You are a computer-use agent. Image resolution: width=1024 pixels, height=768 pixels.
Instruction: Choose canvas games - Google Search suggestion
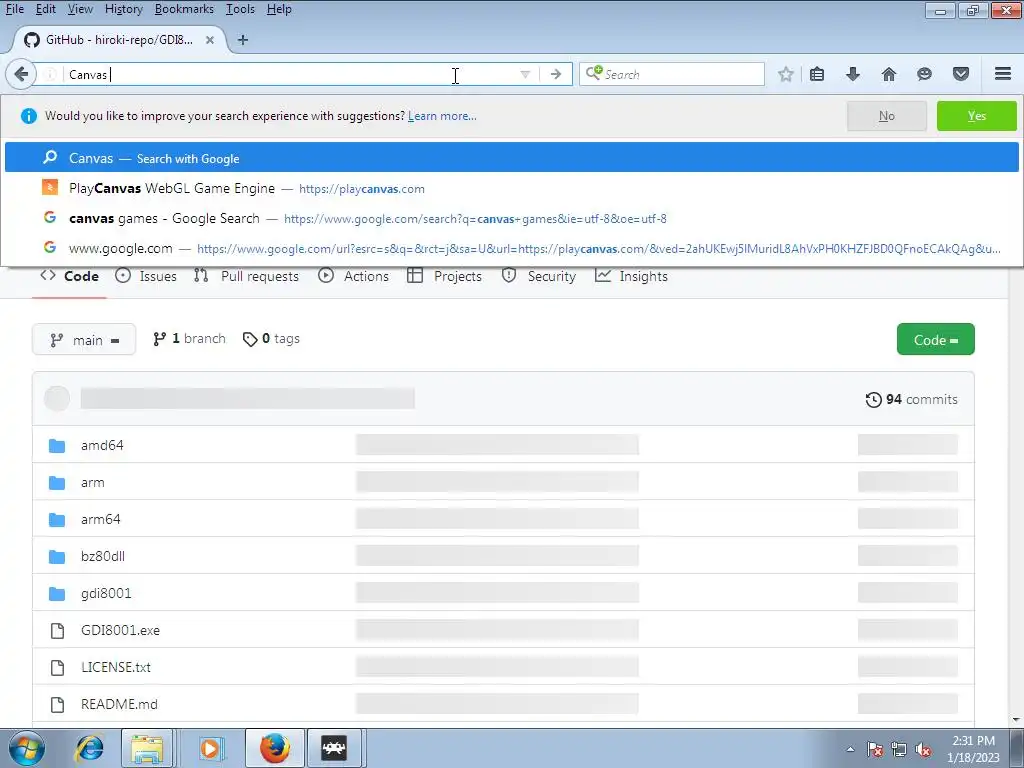coord(511,218)
